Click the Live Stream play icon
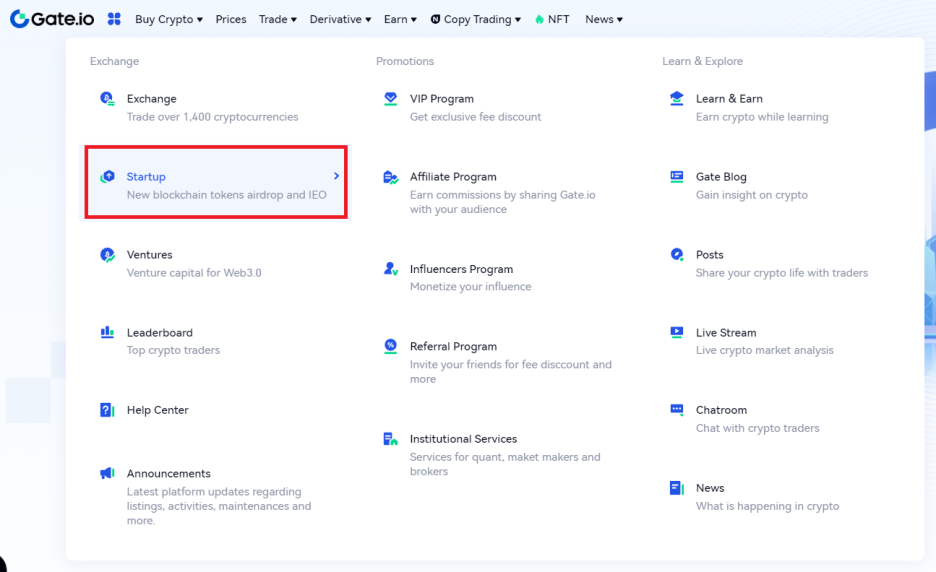The width and height of the screenshot is (936, 572). 676,332
